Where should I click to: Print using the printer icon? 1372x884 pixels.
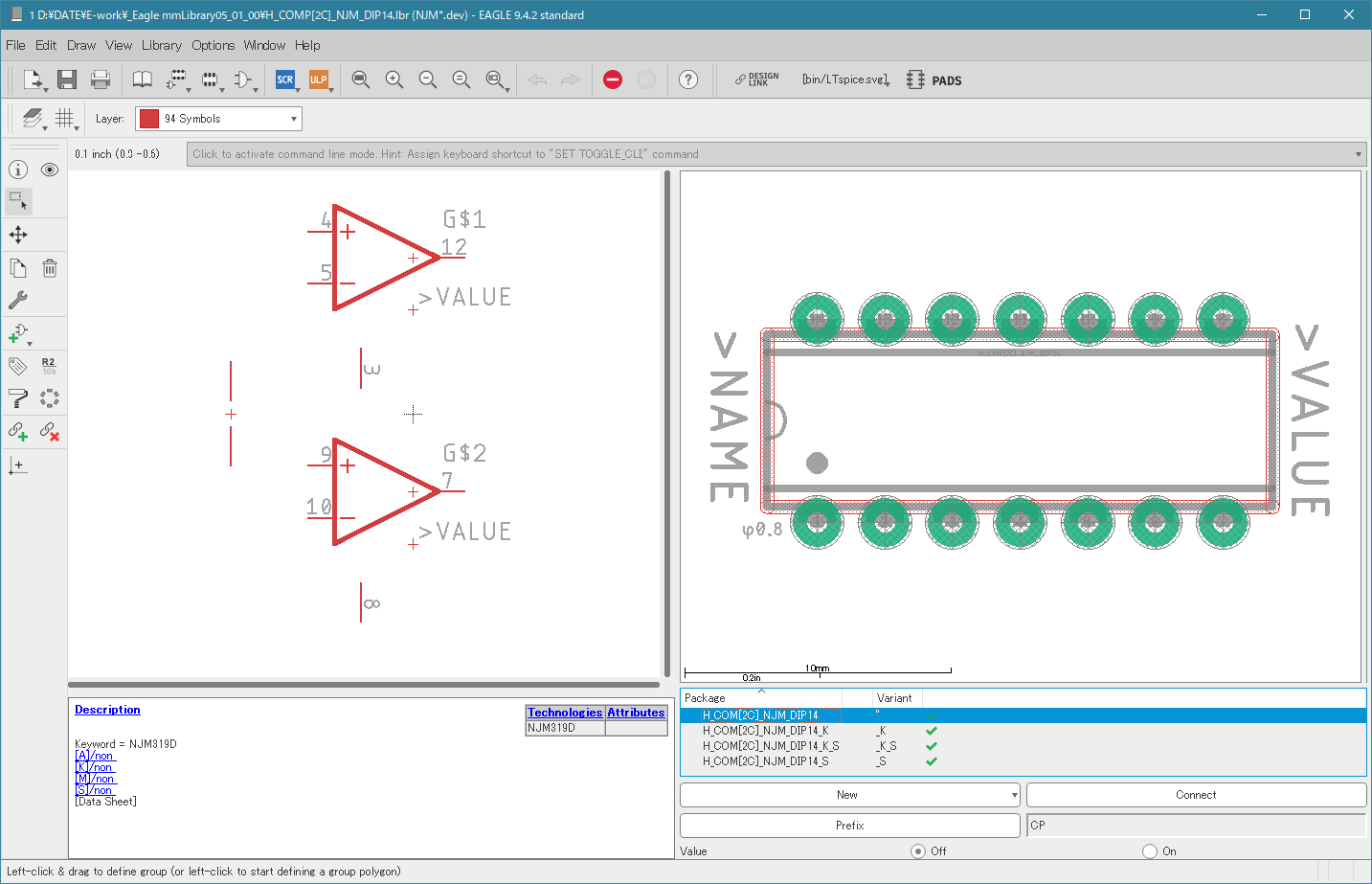tap(100, 79)
